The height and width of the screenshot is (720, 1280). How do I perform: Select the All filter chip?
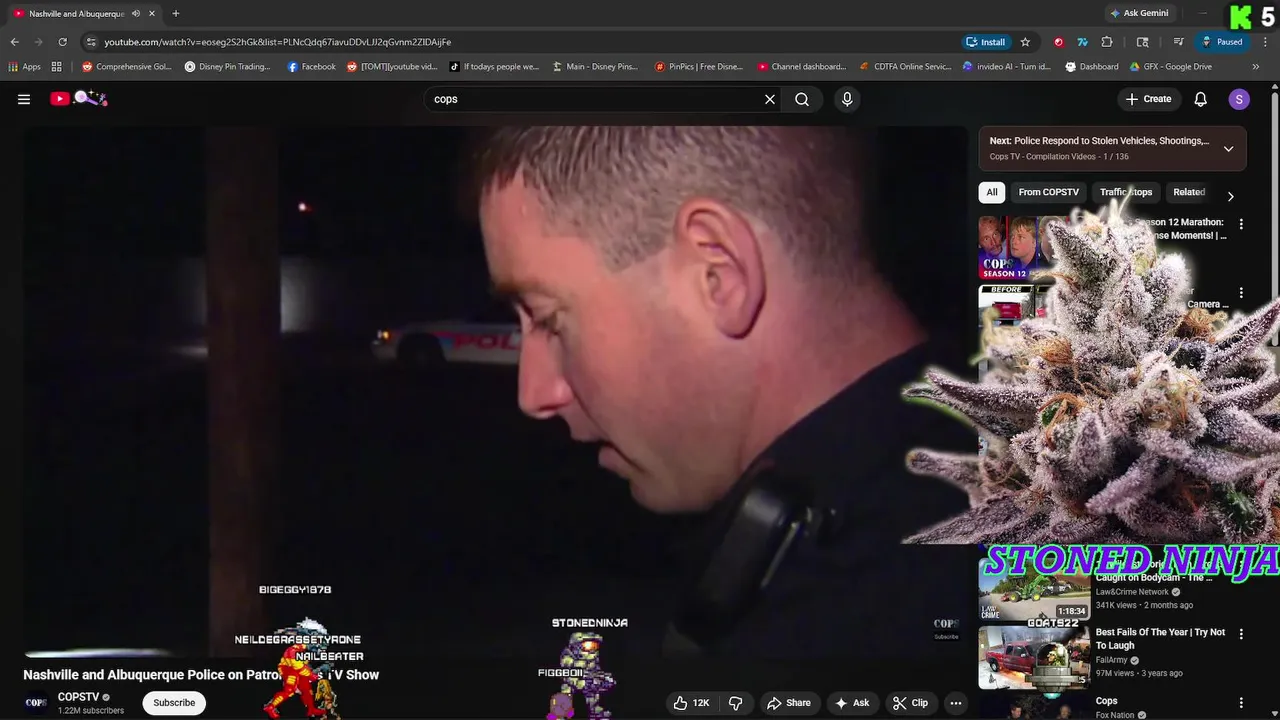pyautogui.click(x=992, y=192)
